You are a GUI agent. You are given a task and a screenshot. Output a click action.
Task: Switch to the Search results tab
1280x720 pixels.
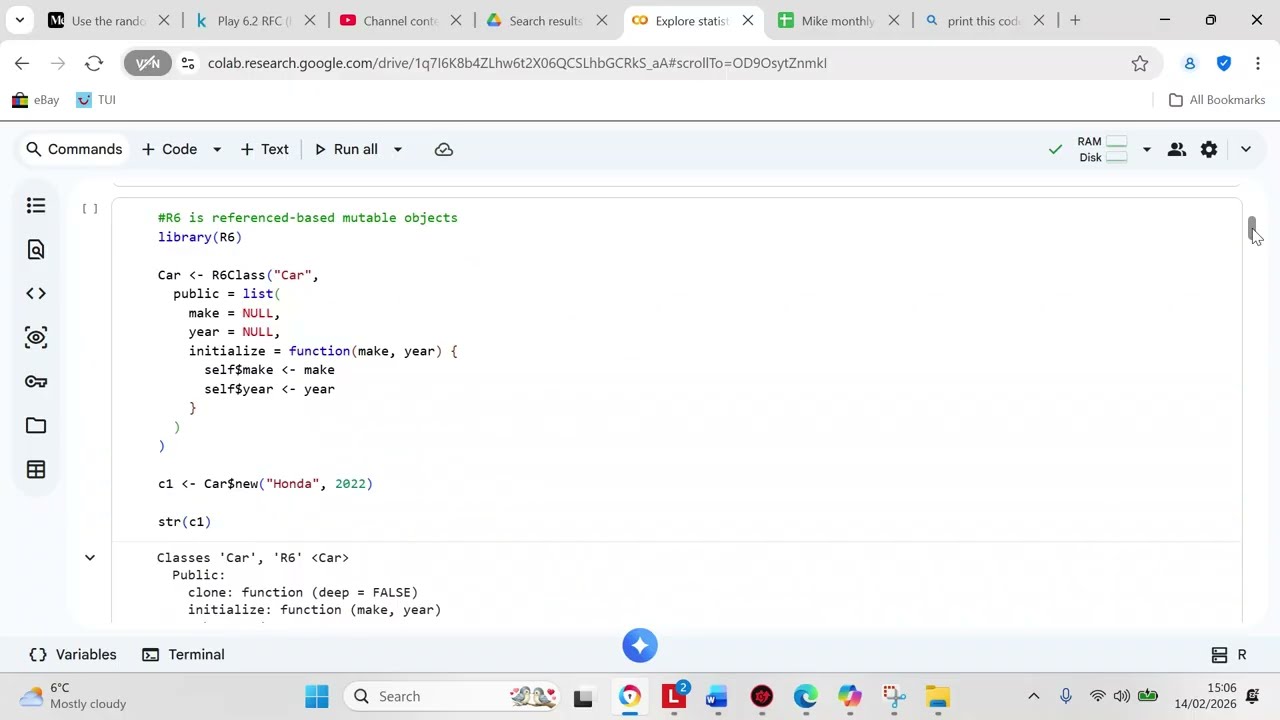click(x=546, y=20)
